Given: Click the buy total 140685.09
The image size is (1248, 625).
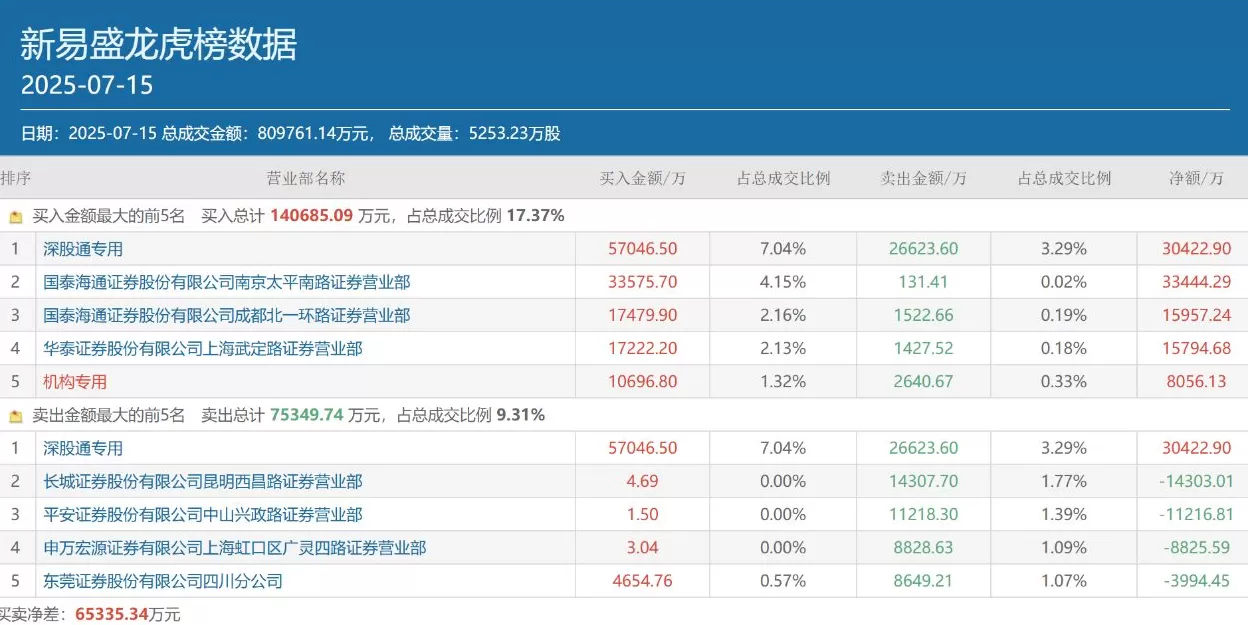Looking at the screenshot, I should point(312,215).
